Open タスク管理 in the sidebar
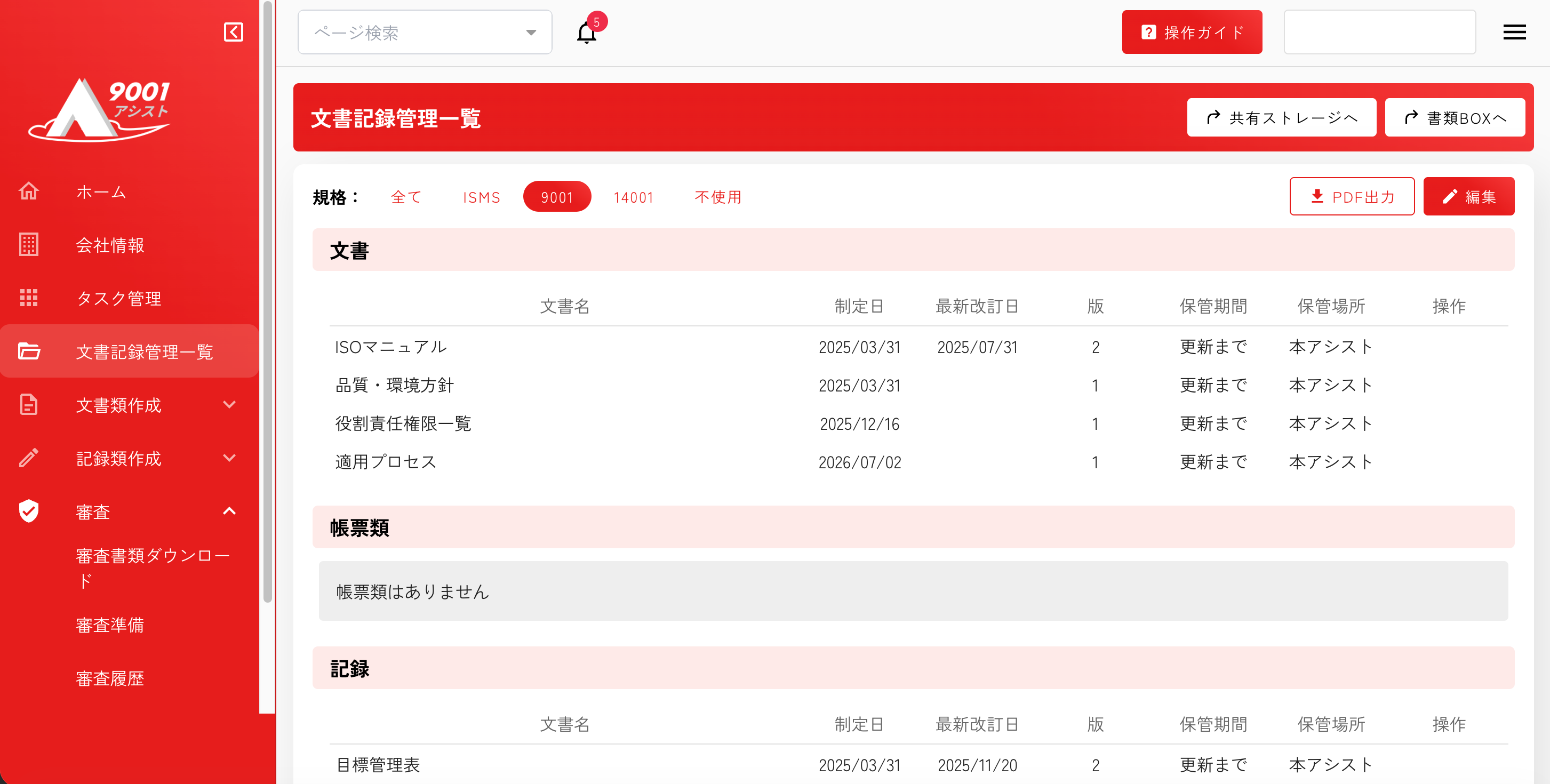The width and height of the screenshot is (1550, 784). (130, 298)
